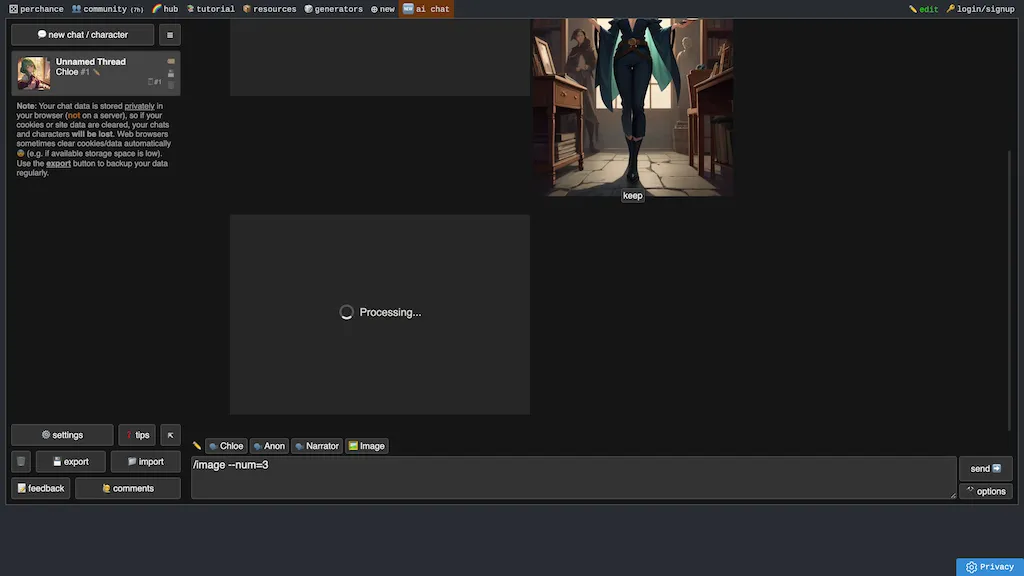
Task: Edit Chloe character with pencil icon
Action: pos(97,72)
